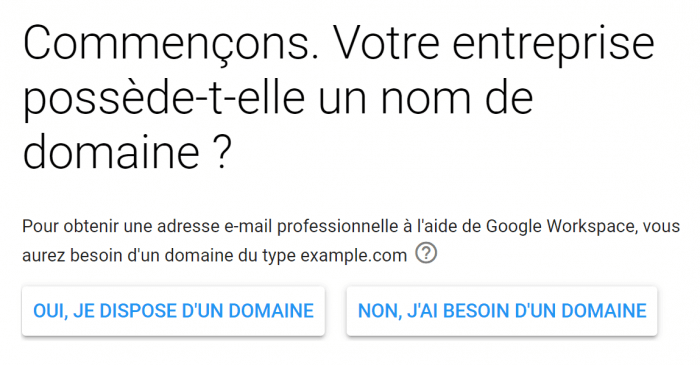Image resolution: width=700 pixels, height=365 pixels.
Task: Click "du type" text before example.com
Action: tap(275, 256)
